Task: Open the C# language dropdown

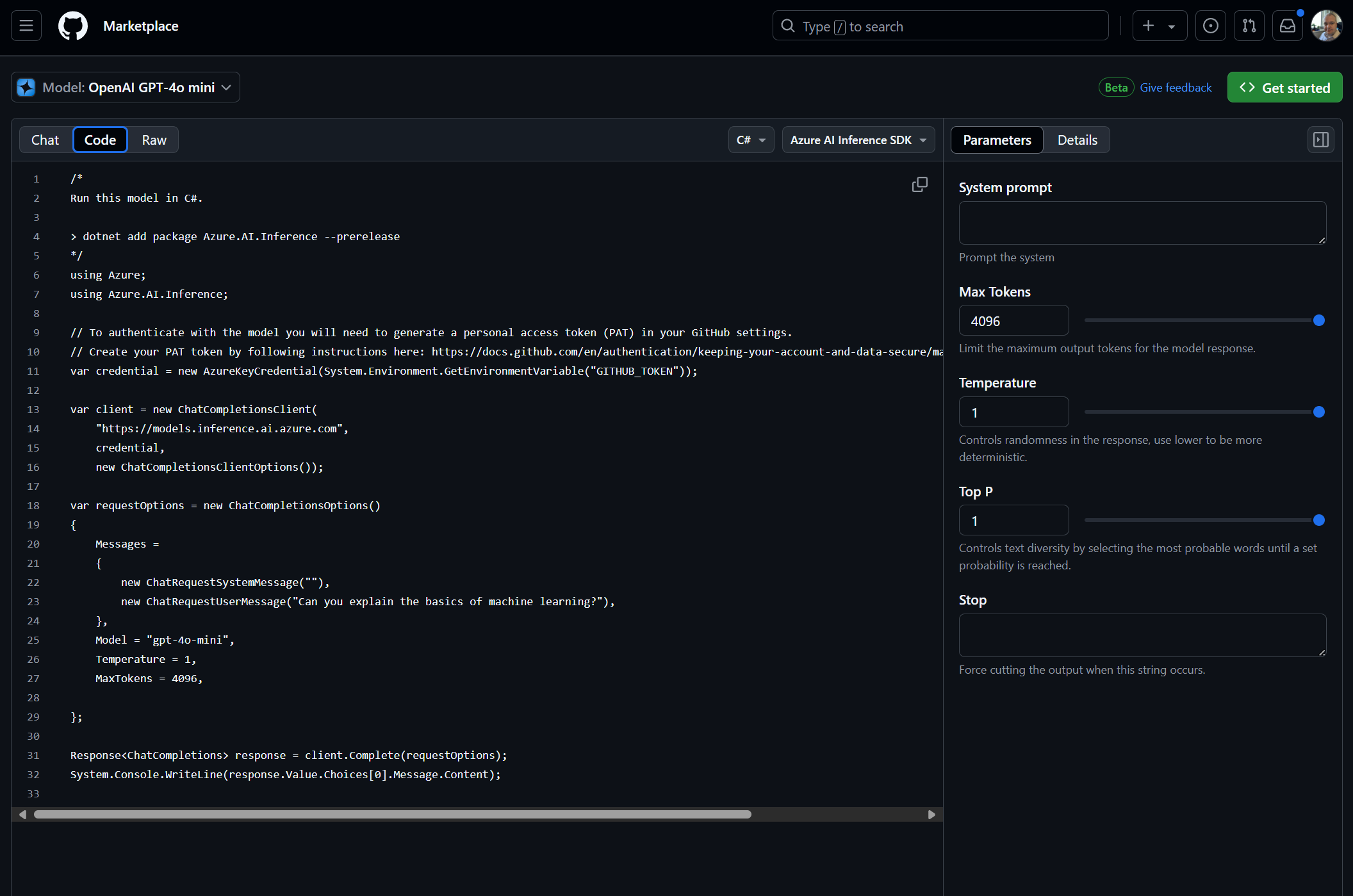Action: point(751,140)
